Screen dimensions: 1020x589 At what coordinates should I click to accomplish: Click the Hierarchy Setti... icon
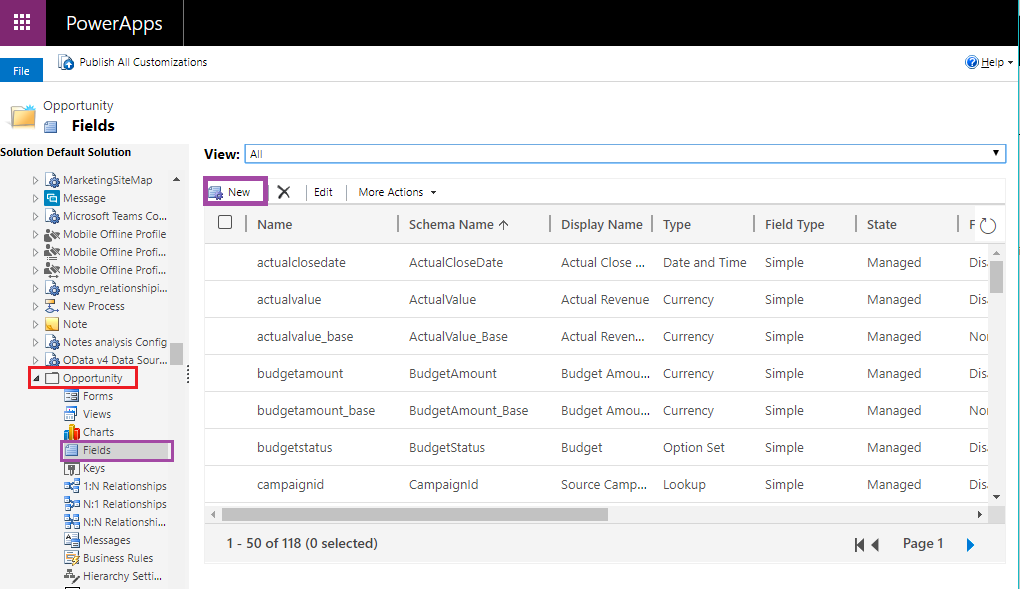[72, 576]
